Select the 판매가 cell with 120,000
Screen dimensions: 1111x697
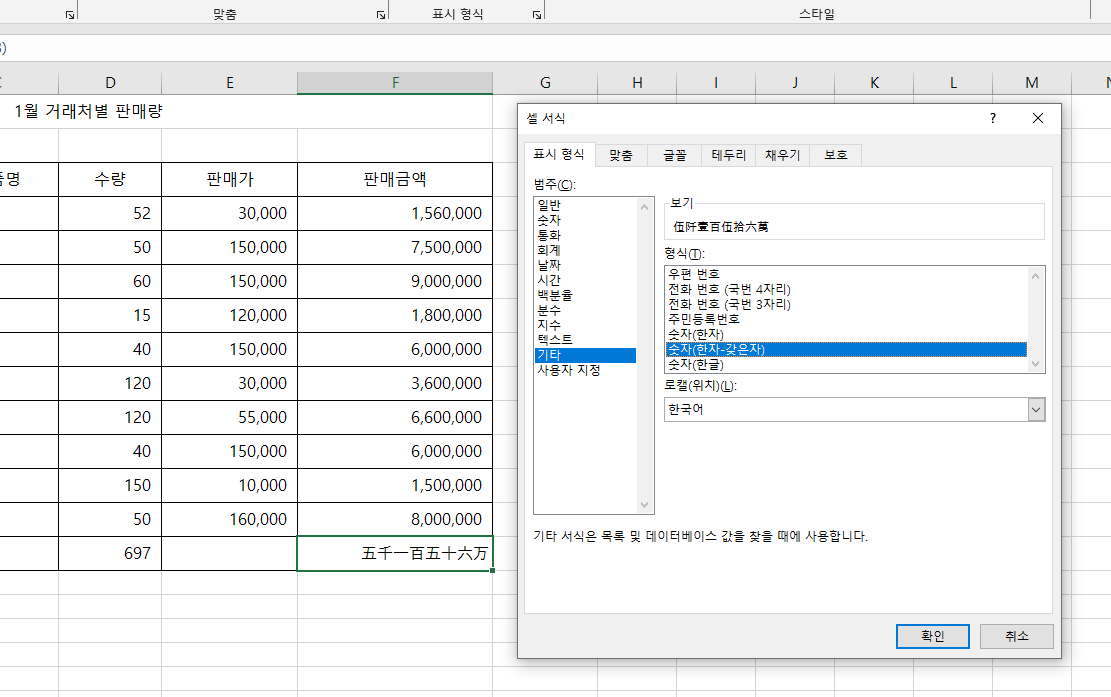tap(230, 315)
